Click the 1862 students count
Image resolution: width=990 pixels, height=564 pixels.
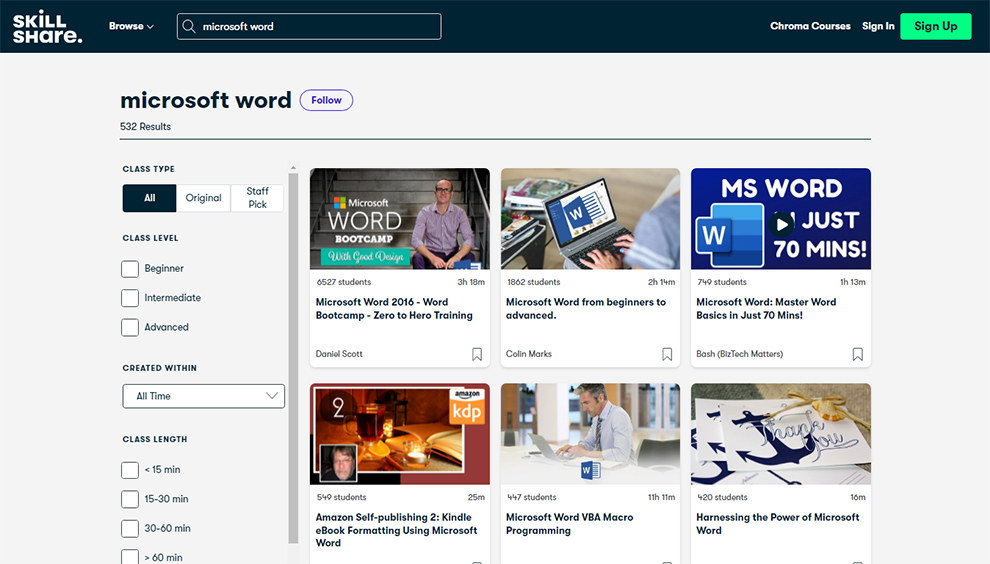click(x=534, y=282)
